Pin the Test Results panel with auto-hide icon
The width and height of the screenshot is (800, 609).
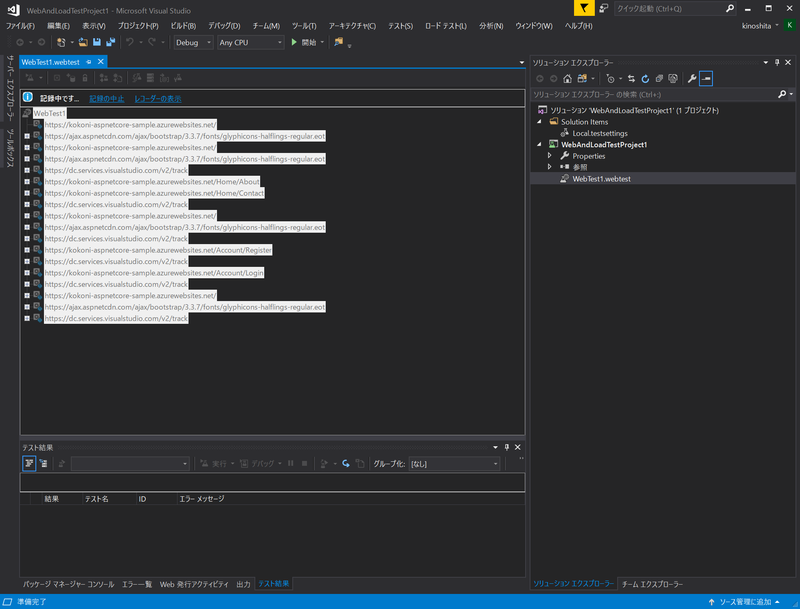(x=507, y=447)
